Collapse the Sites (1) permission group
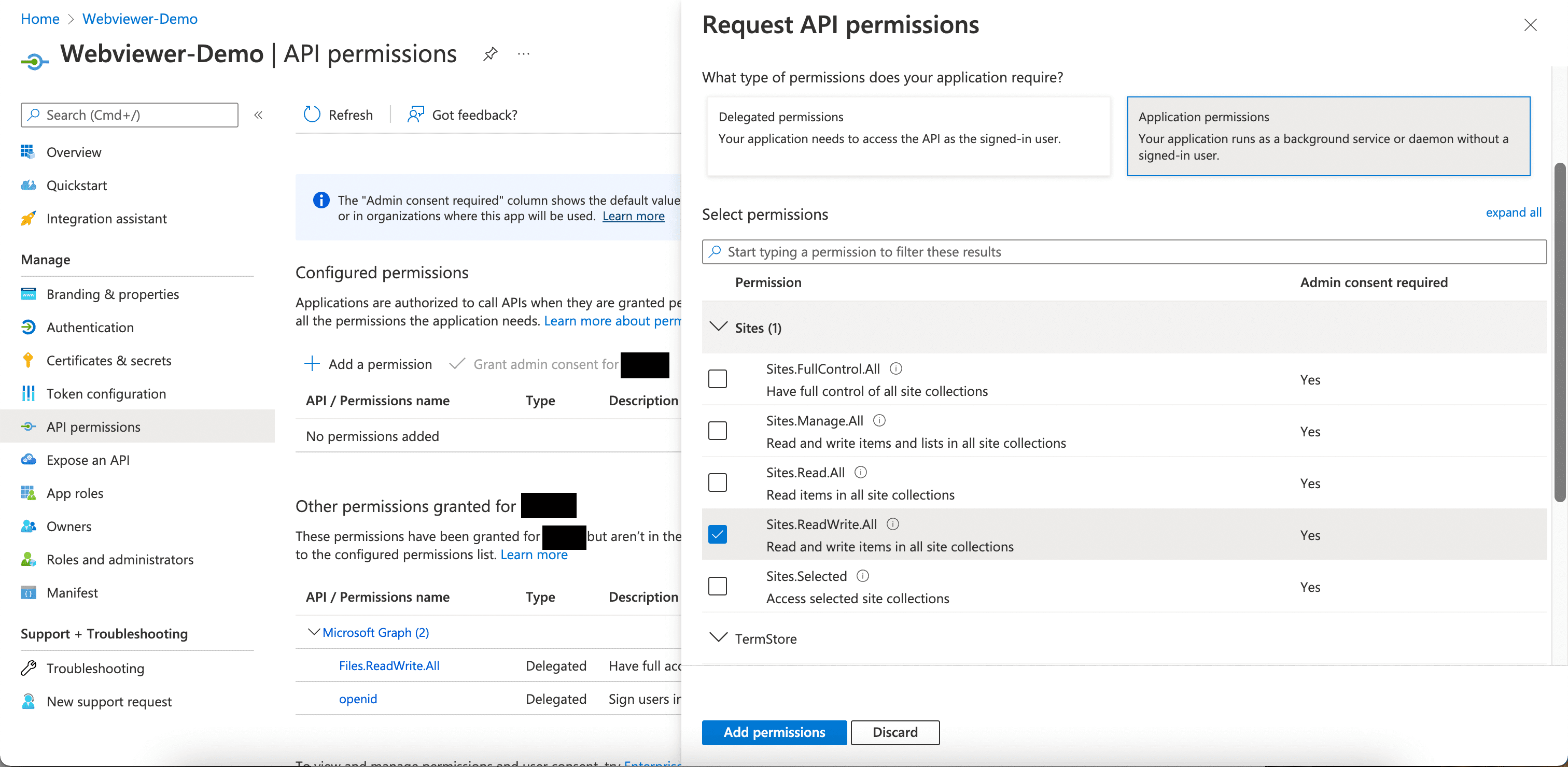The height and width of the screenshot is (767, 1568). pyautogui.click(x=719, y=327)
